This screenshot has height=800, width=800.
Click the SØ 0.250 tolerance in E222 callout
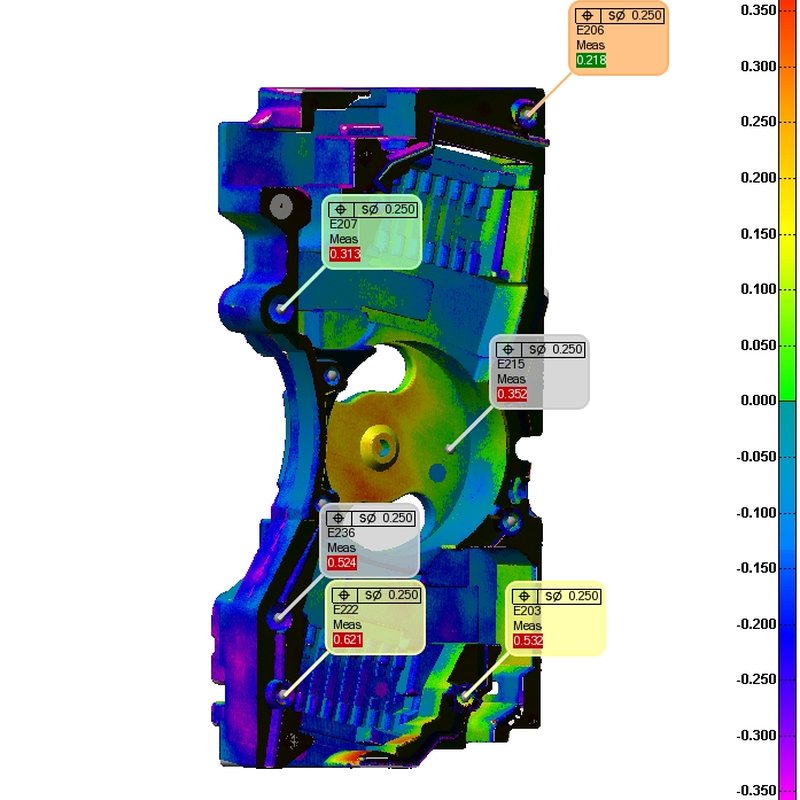(391, 595)
